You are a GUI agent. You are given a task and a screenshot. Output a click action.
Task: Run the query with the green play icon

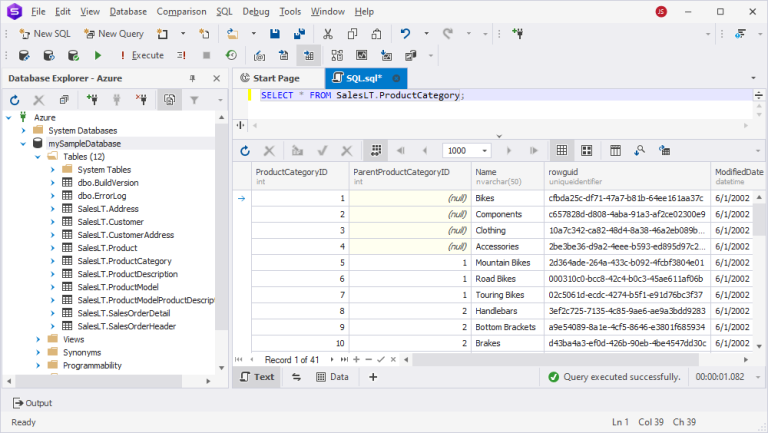(97, 55)
